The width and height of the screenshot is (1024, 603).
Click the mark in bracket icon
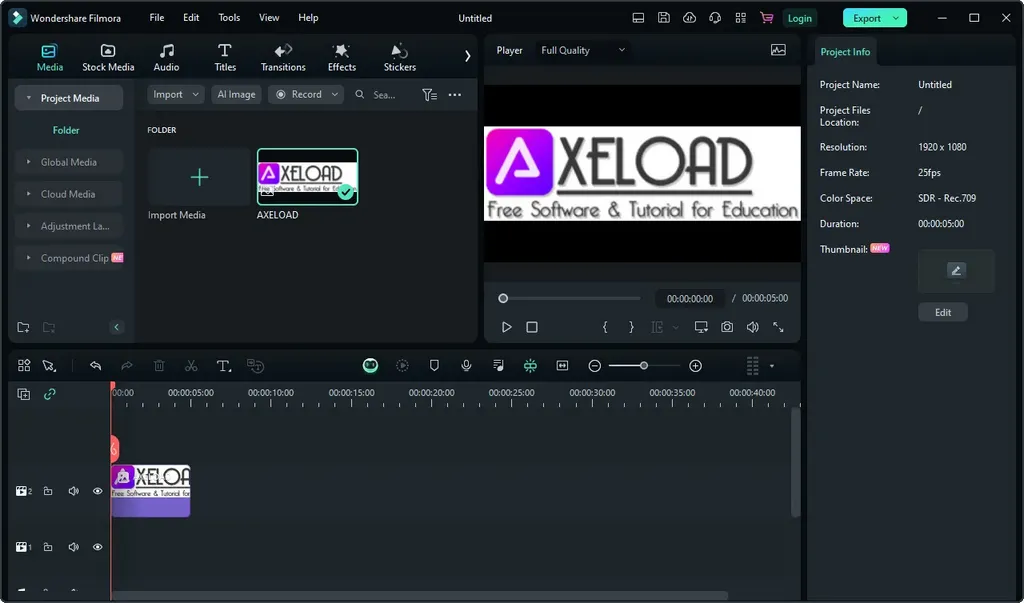[x=605, y=327]
